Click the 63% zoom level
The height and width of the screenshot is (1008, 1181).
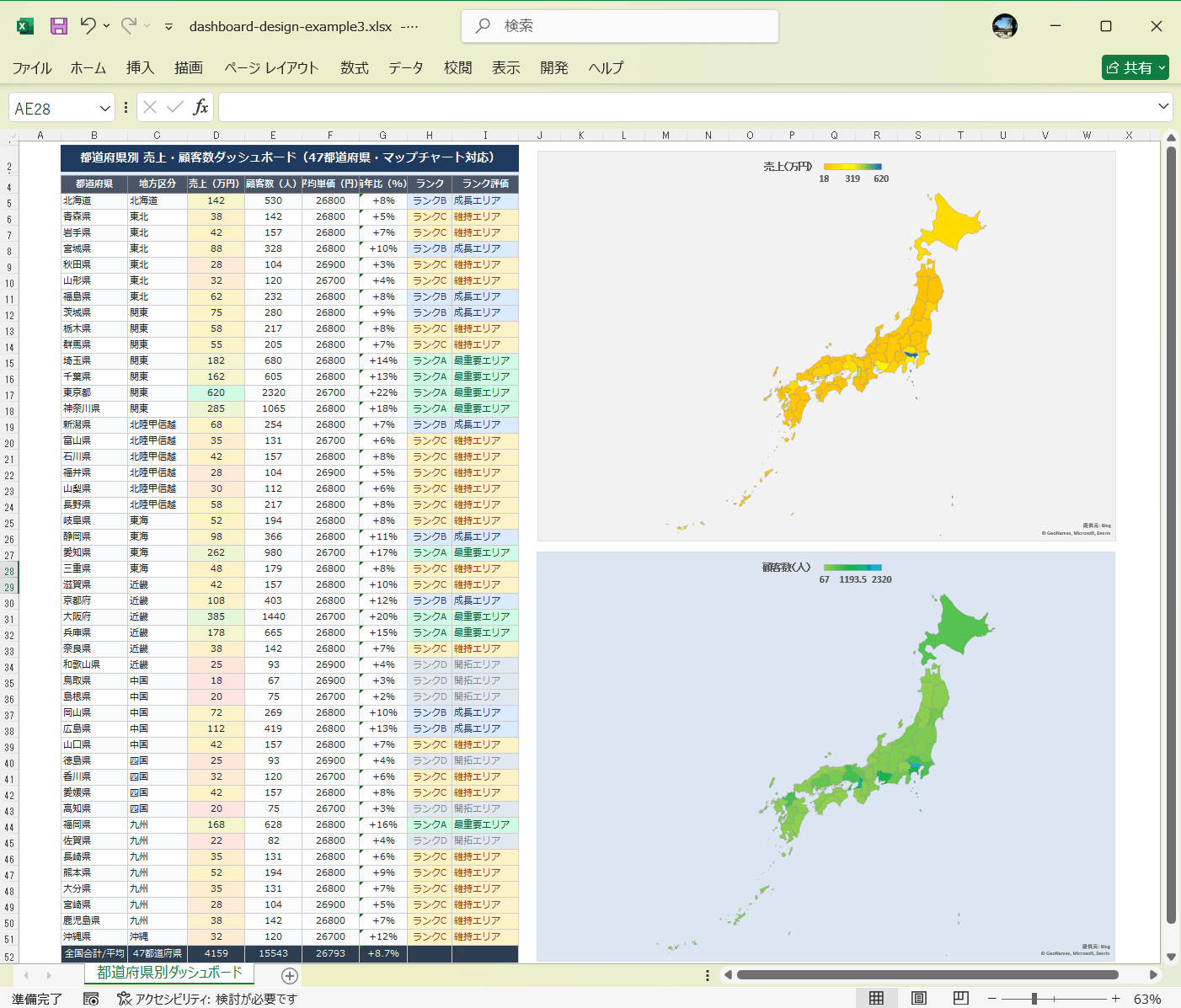click(1147, 999)
